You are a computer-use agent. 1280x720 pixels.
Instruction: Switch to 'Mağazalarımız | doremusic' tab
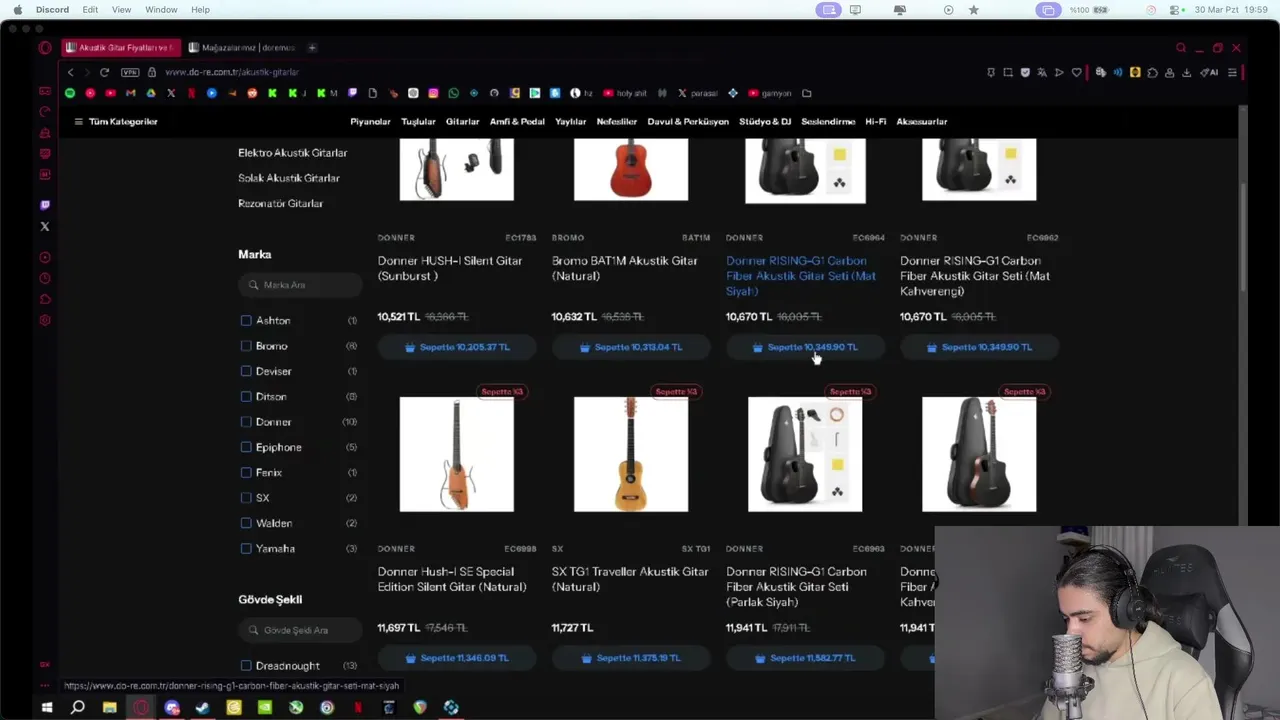coord(243,47)
